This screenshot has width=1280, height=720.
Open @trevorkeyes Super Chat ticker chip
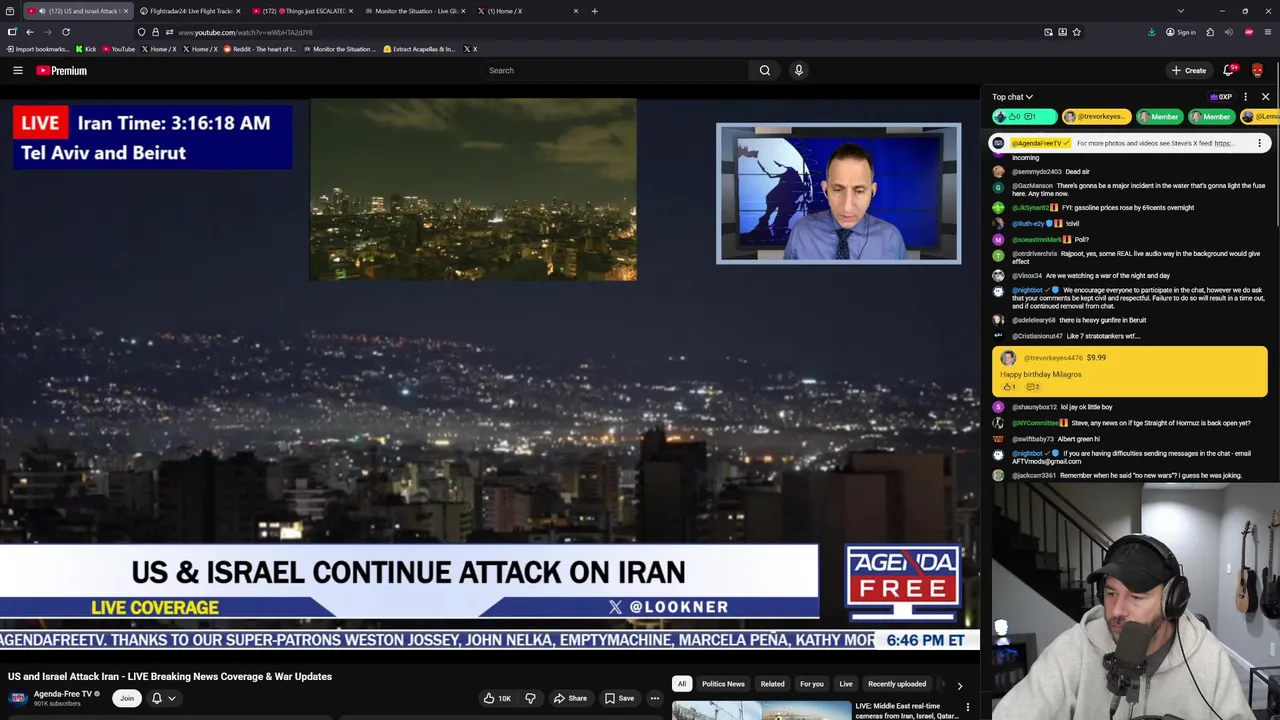pyautogui.click(x=1095, y=117)
